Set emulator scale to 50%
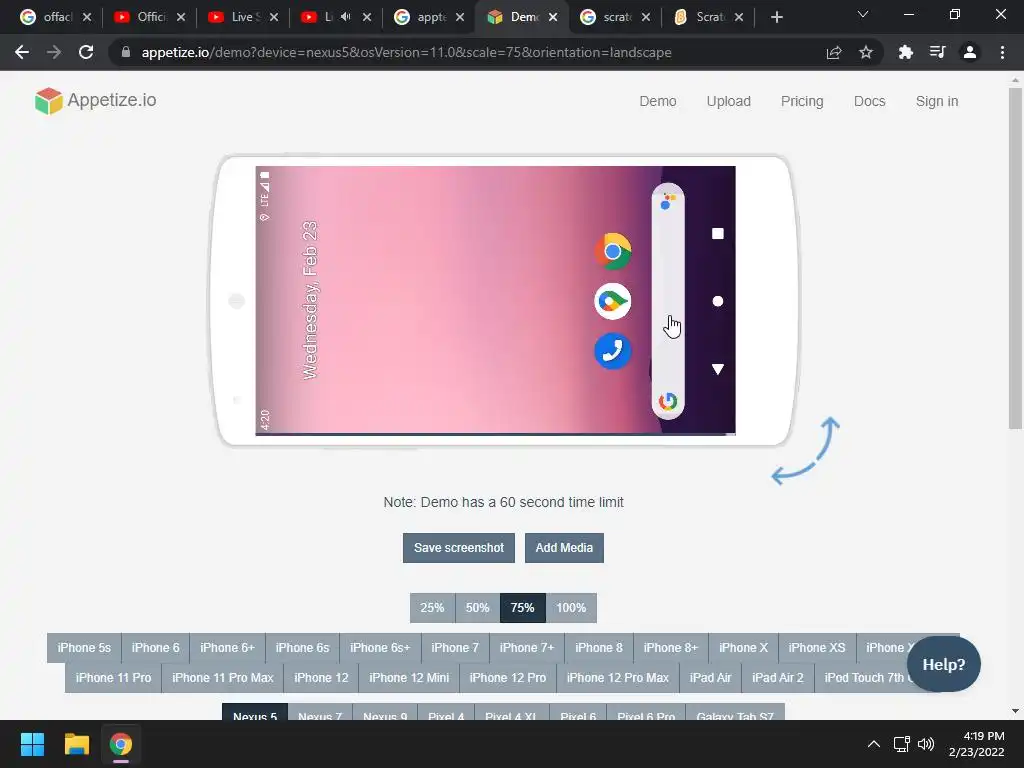 point(477,608)
